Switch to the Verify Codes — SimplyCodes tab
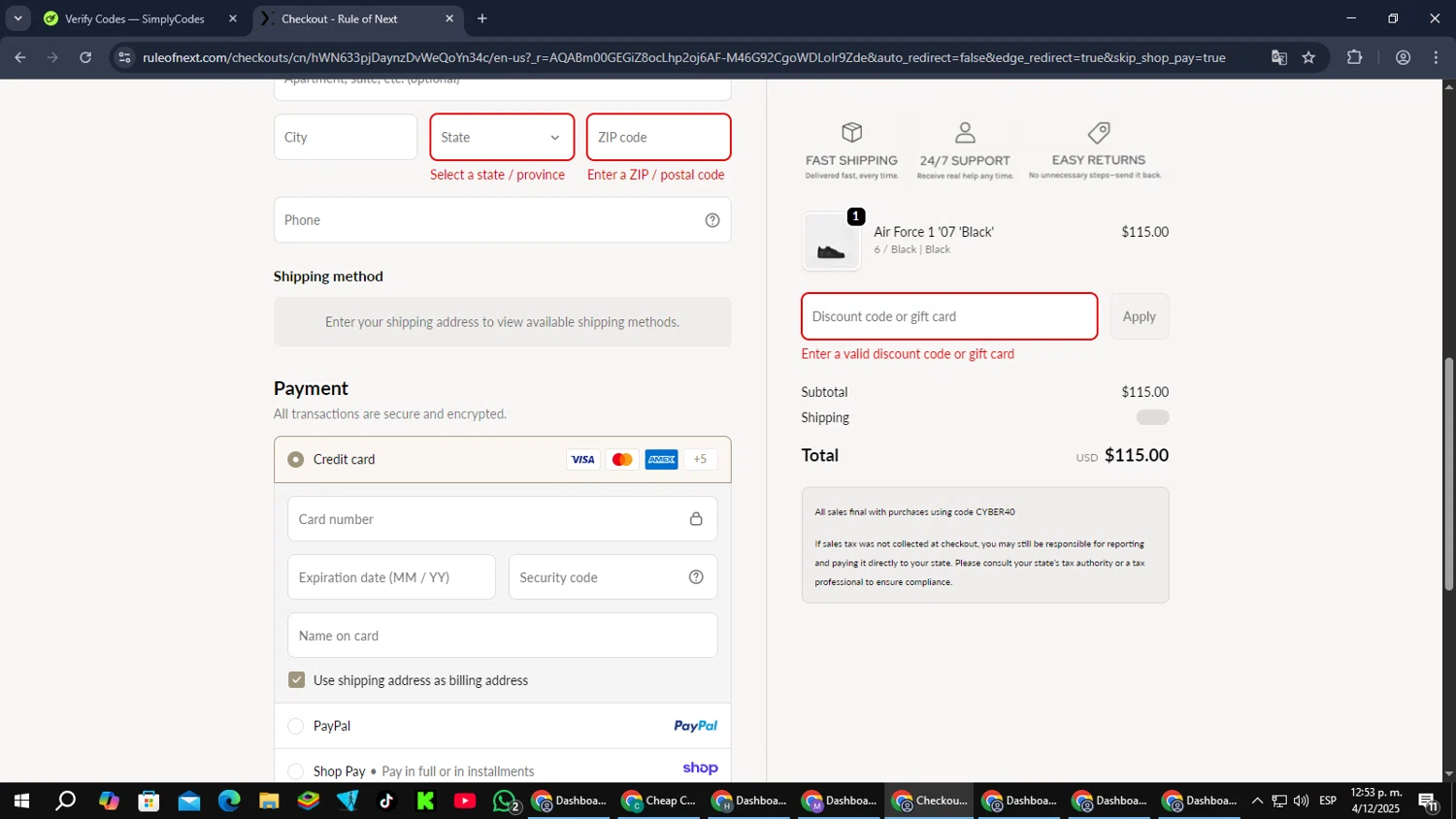The width and height of the screenshot is (1456, 819). 135,18
